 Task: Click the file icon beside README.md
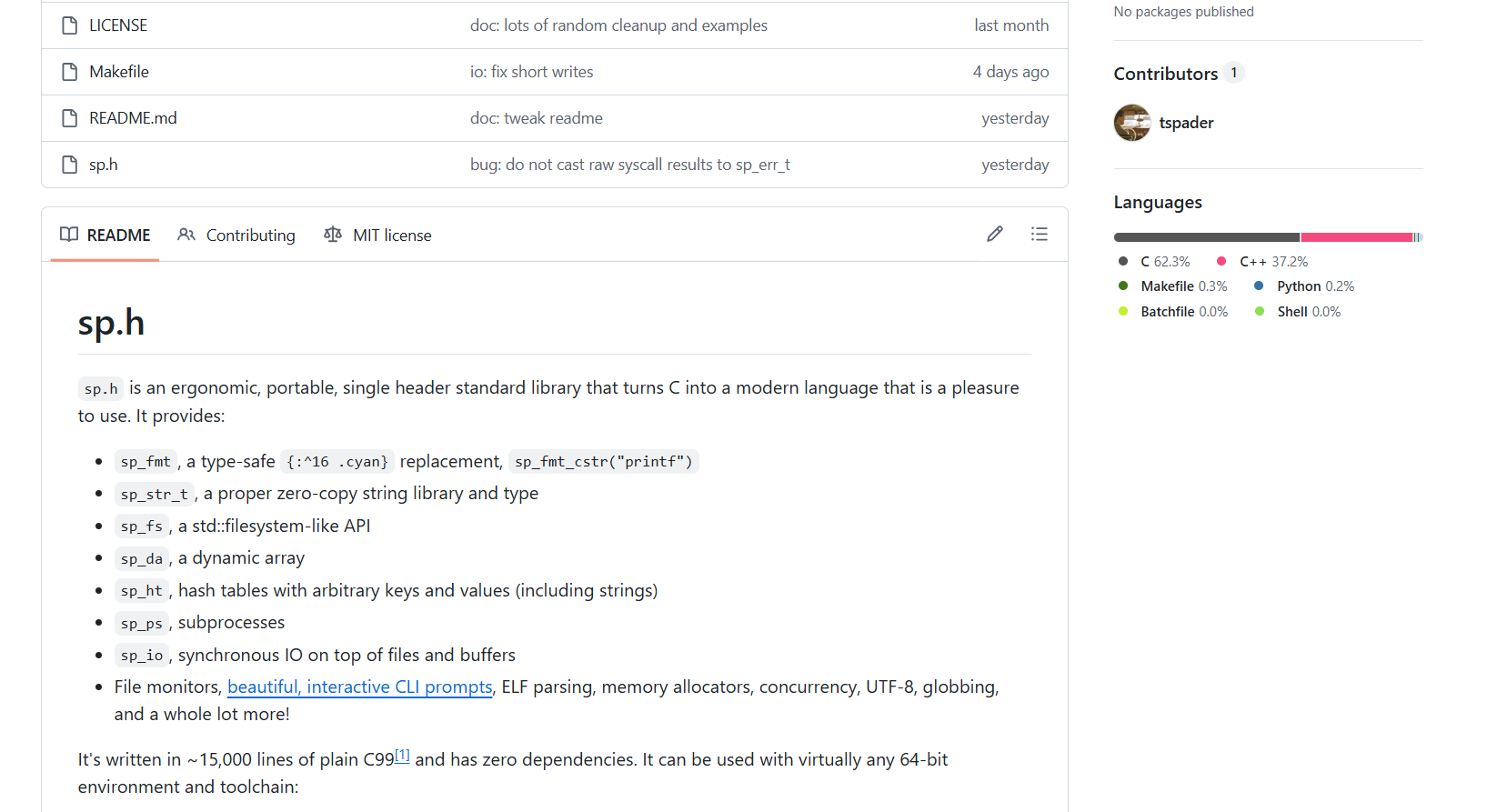click(x=70, y=118)
